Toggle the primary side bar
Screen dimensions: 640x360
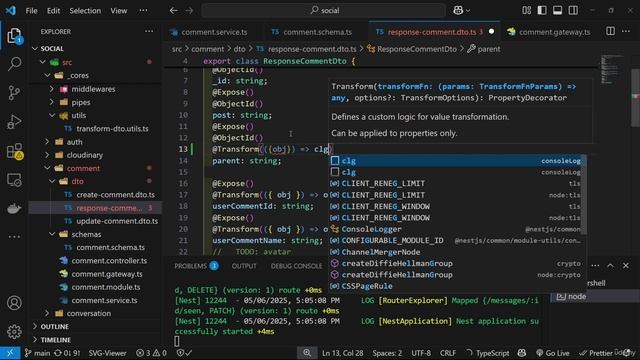542,11
